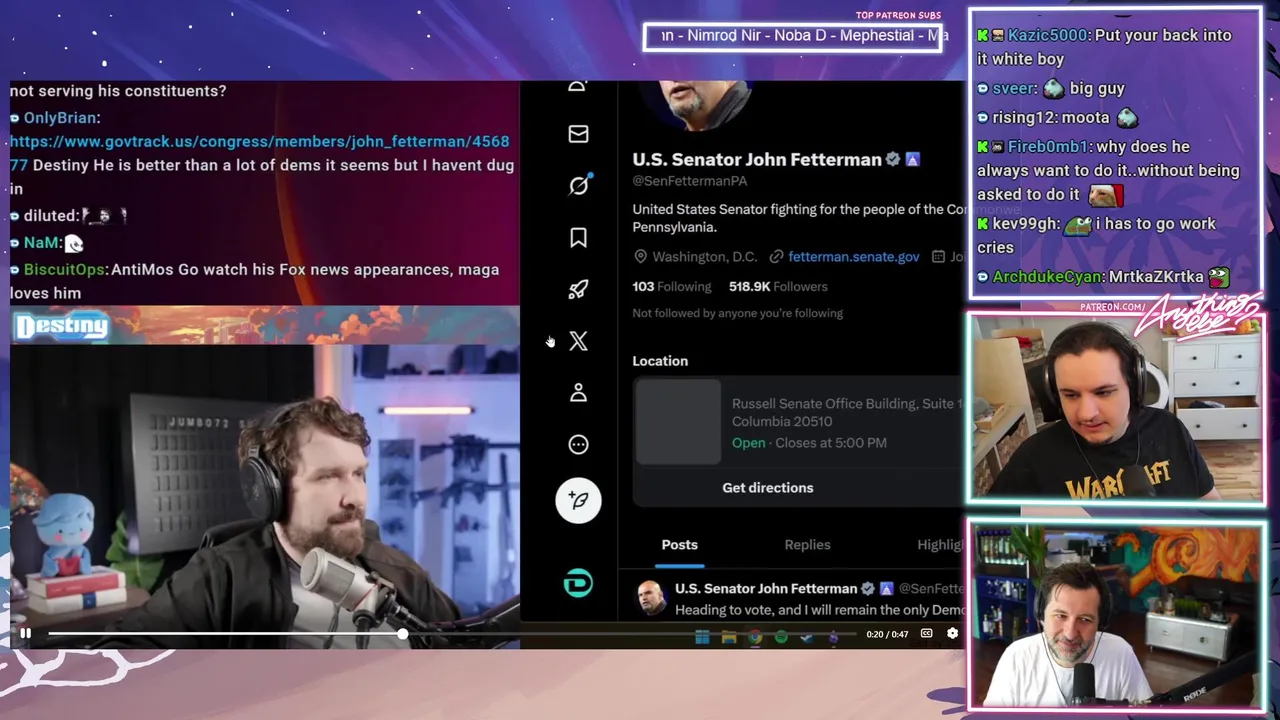Open Grok icon with blue notification dot
The width and height of the screenshot is (1280, 720).
579,186
